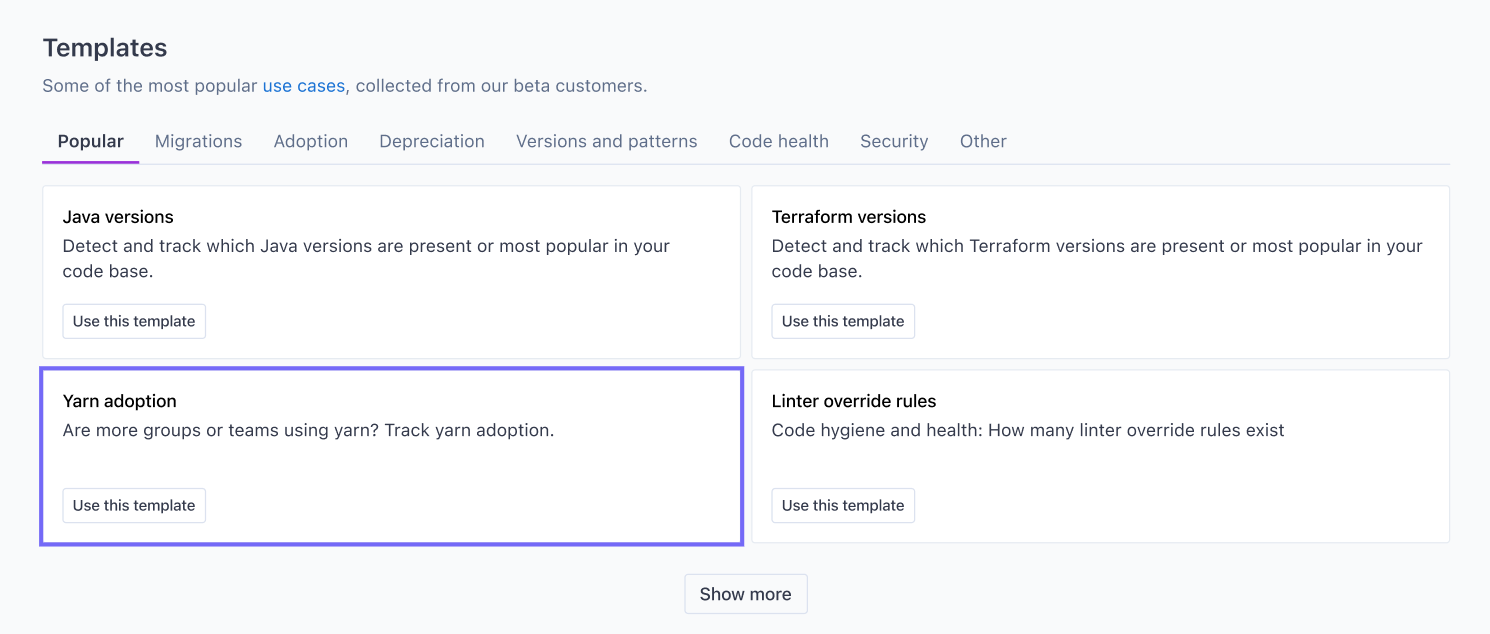Click the Linter override rules card title
Image resolution: width=1490 pixels, height=634 pixels.
coord(853,401)
